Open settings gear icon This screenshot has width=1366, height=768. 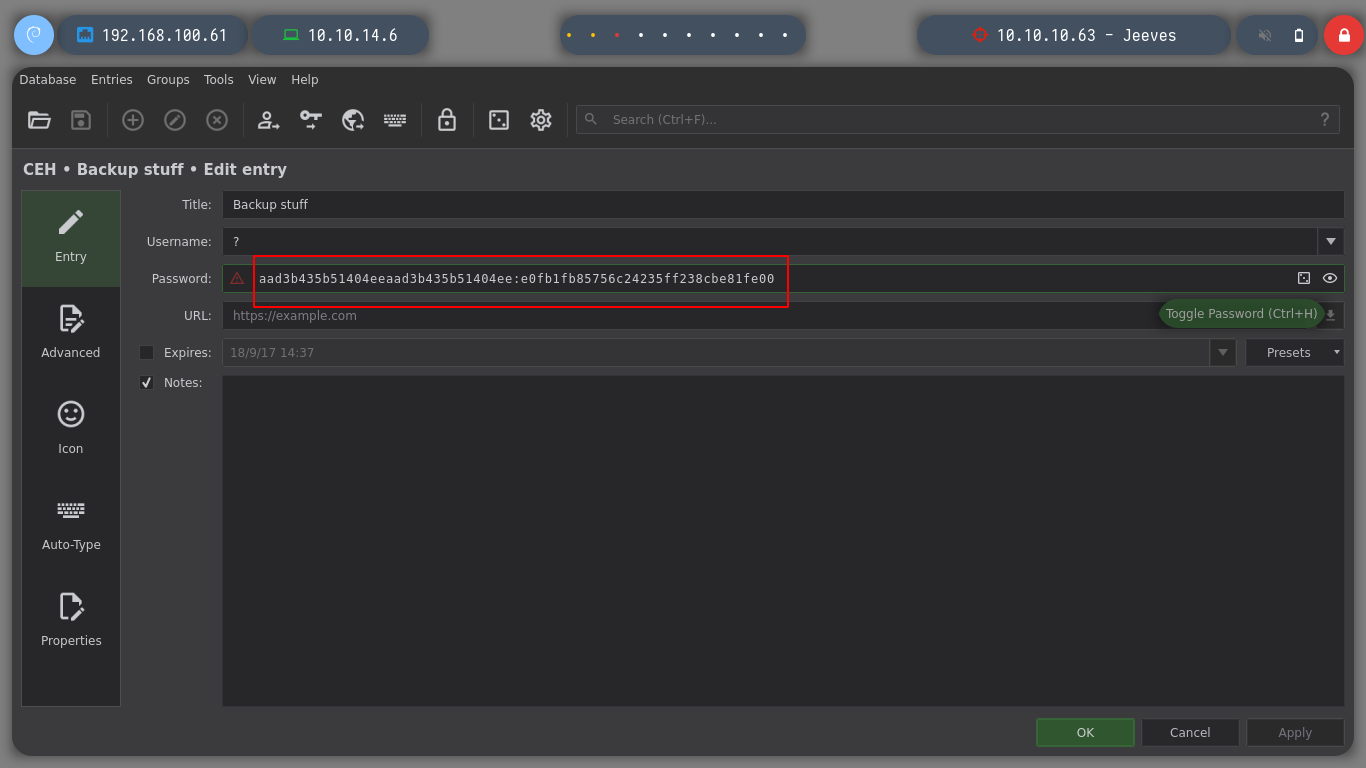coord(541,120)
